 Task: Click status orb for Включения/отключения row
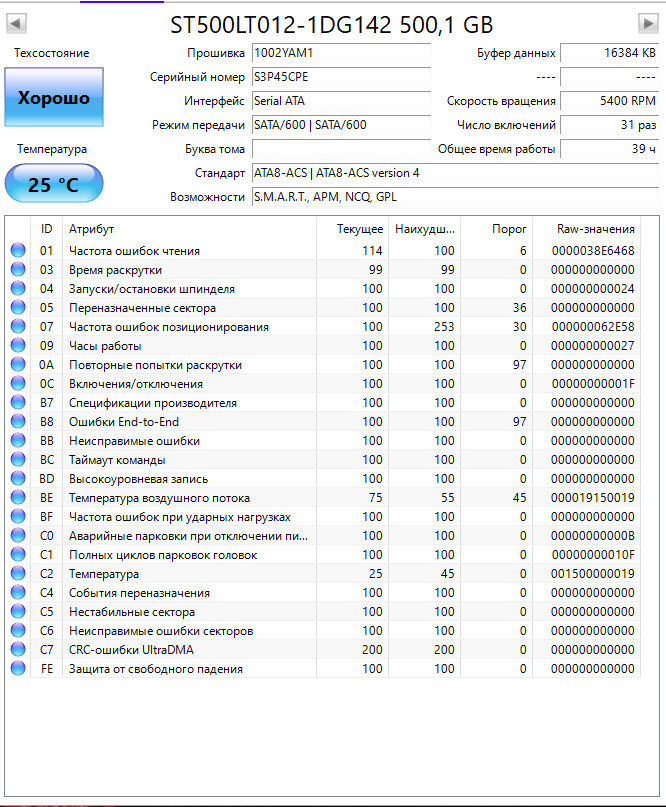pos(18,383)
